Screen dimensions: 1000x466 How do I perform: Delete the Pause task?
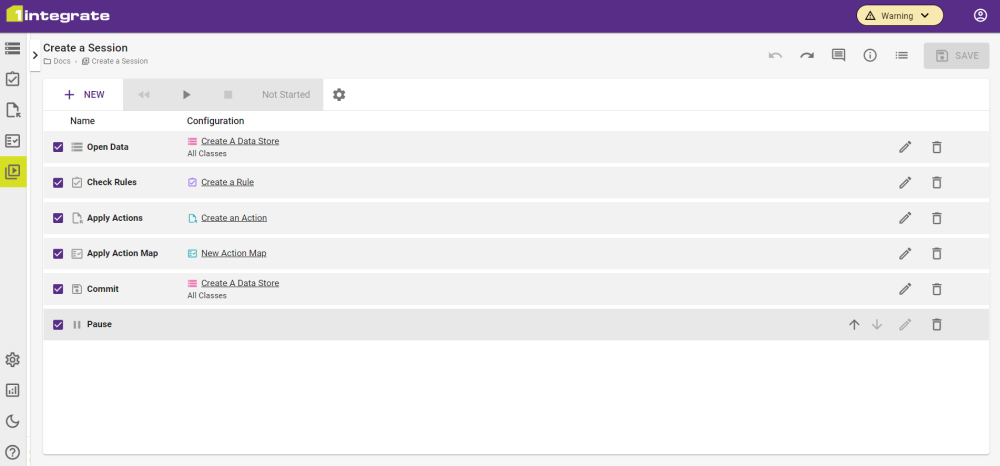pos(937,325)
